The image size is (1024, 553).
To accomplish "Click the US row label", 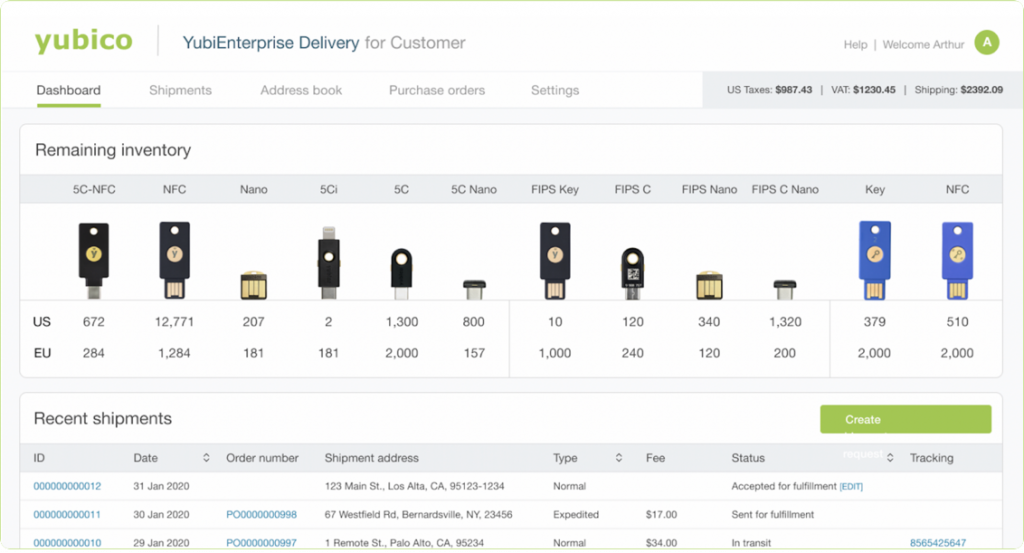I will tap(42, 322).
